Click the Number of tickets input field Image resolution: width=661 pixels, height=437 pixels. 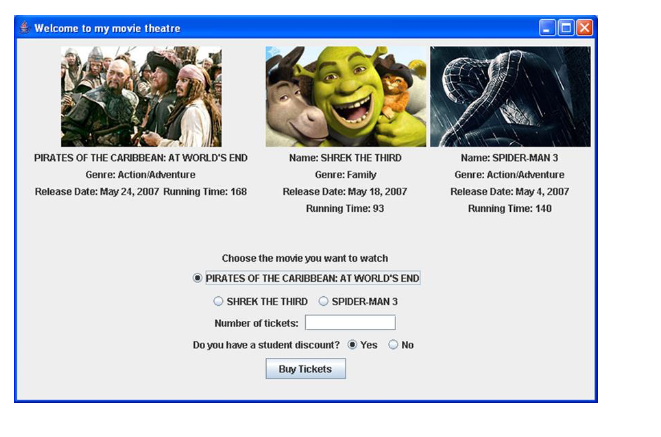point(350,322)
